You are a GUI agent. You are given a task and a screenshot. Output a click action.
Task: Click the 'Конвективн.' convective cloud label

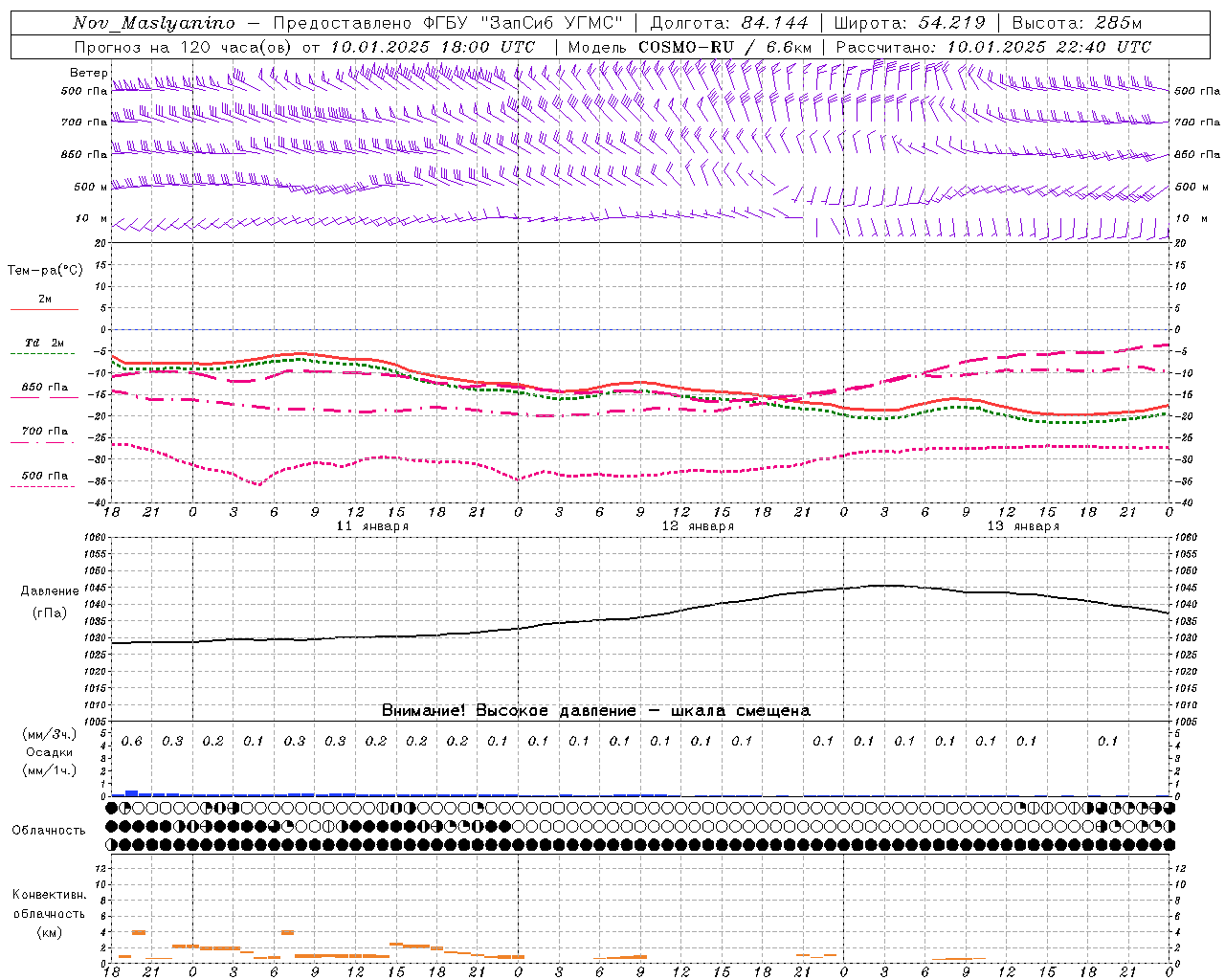[x=49, y=895]
